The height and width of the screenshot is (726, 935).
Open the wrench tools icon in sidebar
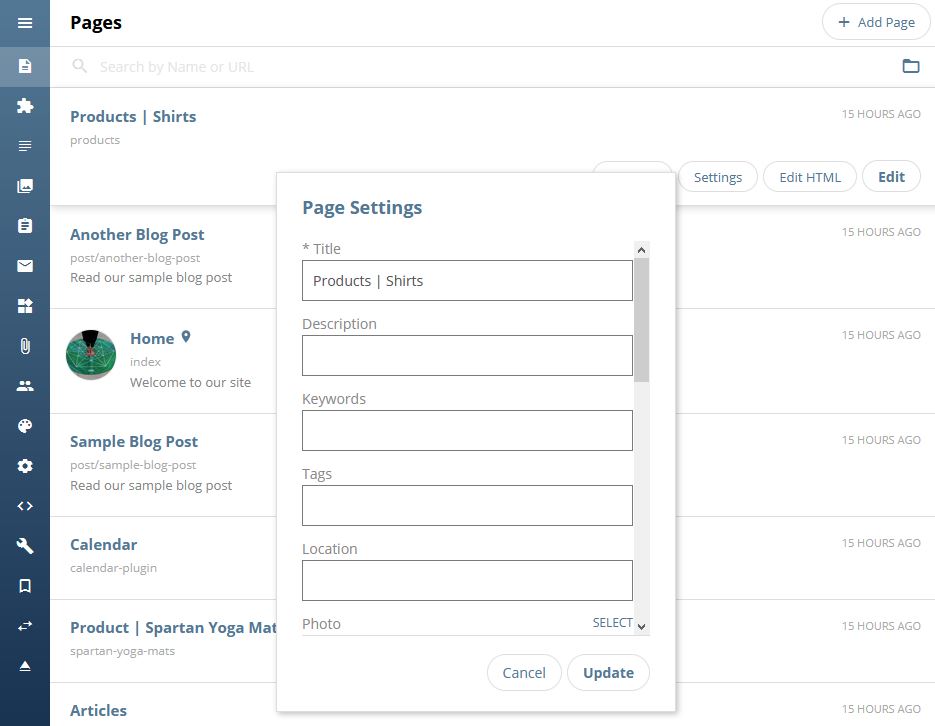[24, 545]
